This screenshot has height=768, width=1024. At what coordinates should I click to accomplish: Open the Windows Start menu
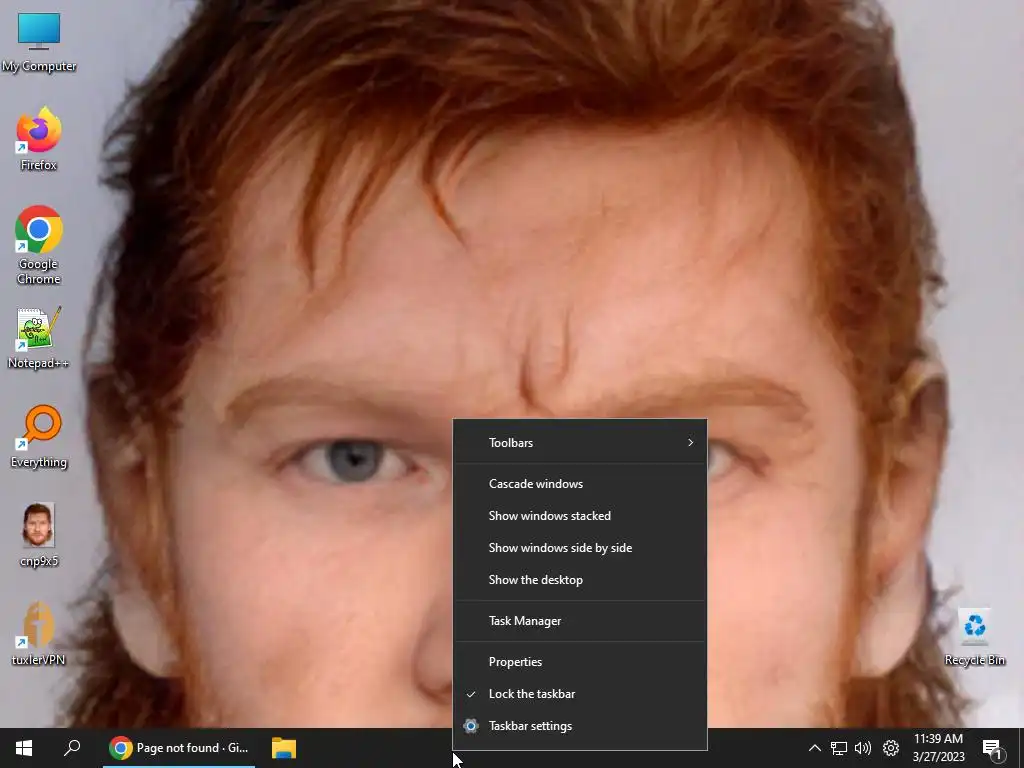[24, 748]
